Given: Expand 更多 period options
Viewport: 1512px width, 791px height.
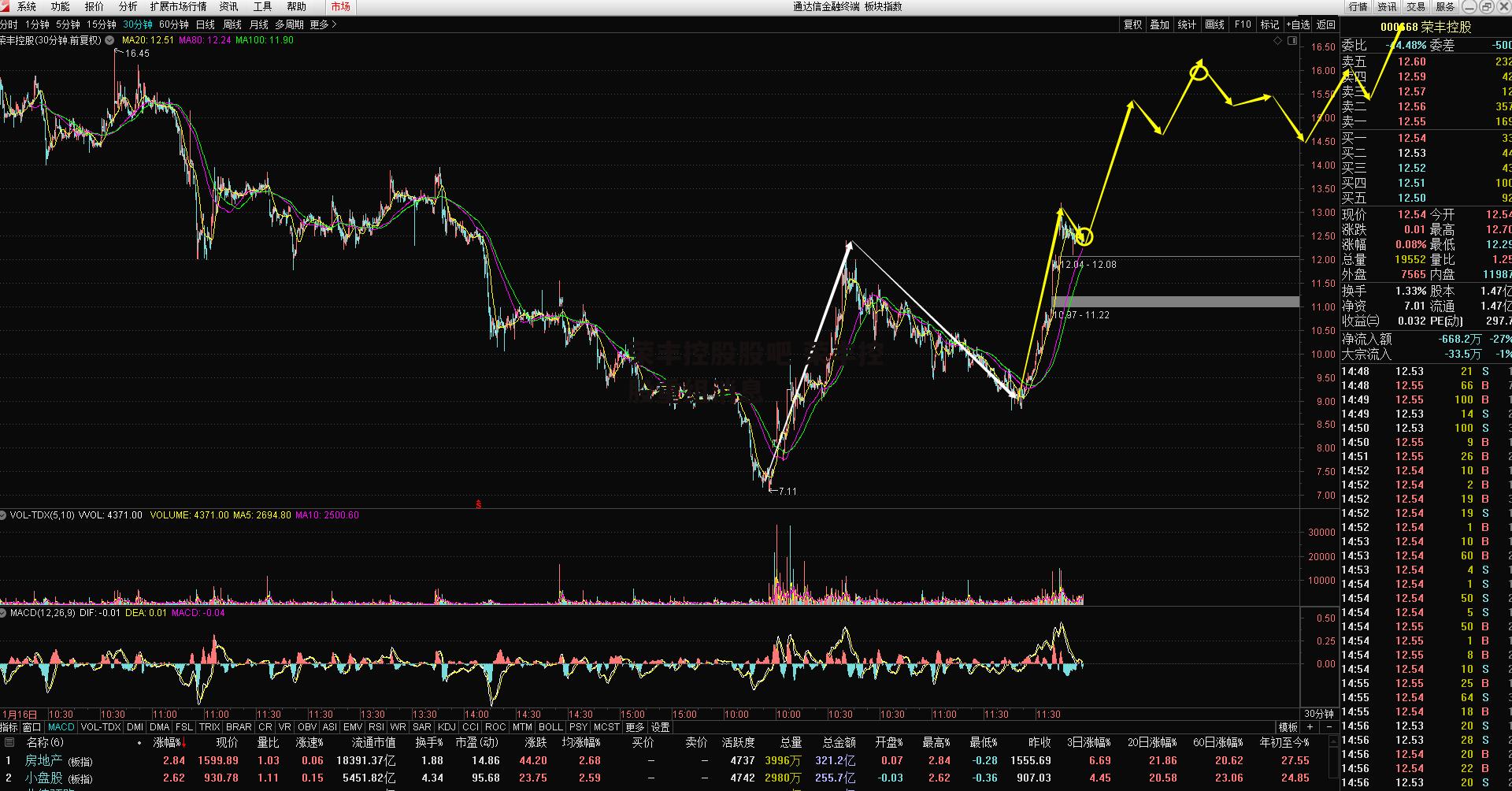Looking at the screenshot, I should (323, 24).
